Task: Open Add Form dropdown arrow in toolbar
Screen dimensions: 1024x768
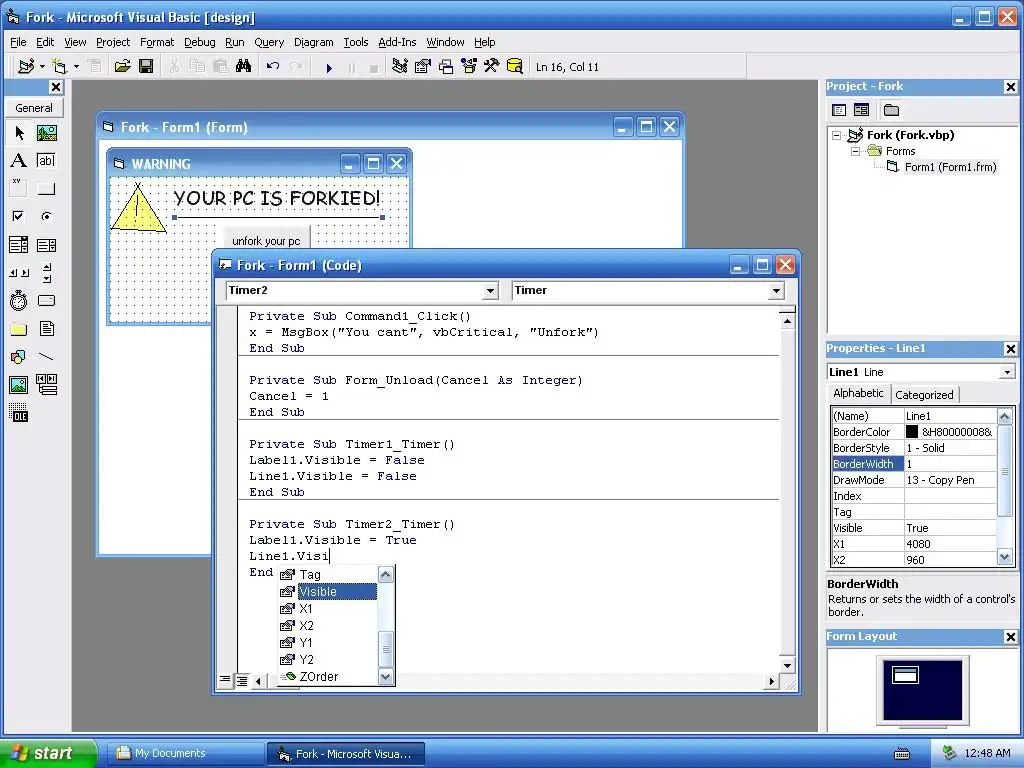Action: [76, 67]
